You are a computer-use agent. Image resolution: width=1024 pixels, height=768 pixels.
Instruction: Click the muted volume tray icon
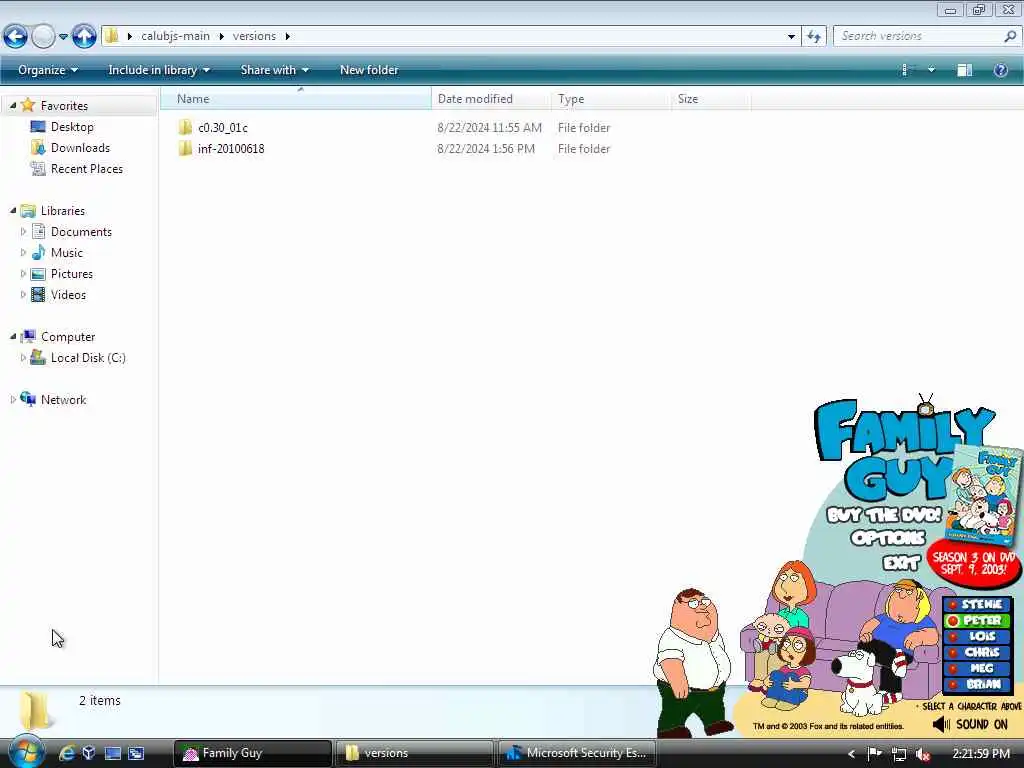tap(923, 754)
